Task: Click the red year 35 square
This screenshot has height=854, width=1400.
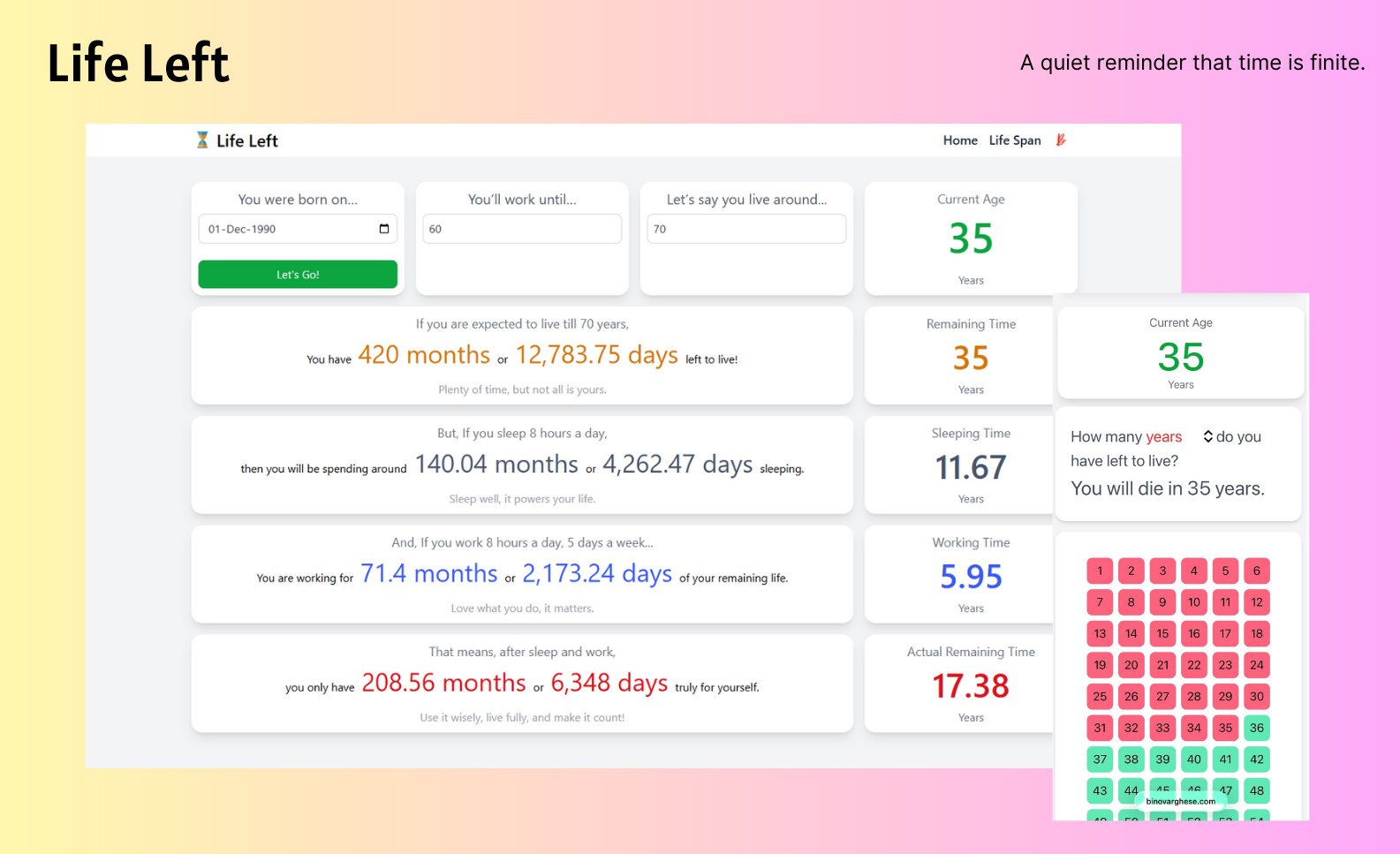Action: click(x=1225, y=728)
